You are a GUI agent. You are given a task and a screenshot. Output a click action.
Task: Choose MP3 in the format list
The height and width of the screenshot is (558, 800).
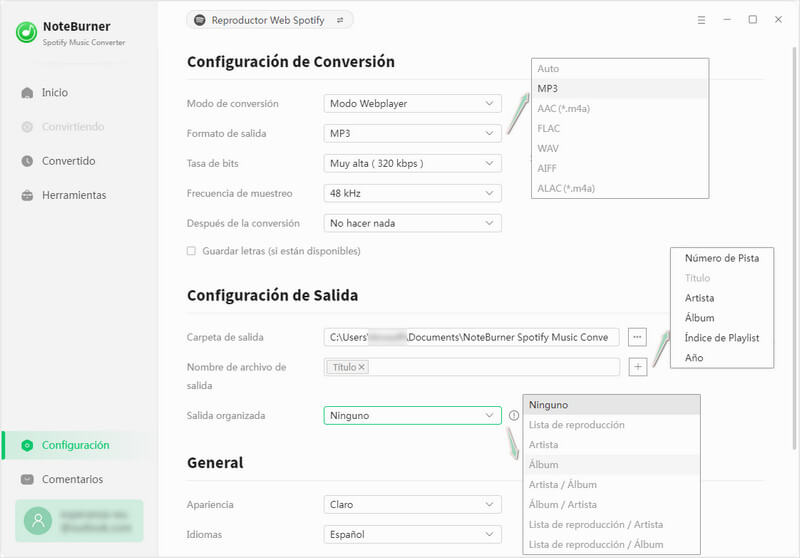pyautogui.click(x=620, y=89)
